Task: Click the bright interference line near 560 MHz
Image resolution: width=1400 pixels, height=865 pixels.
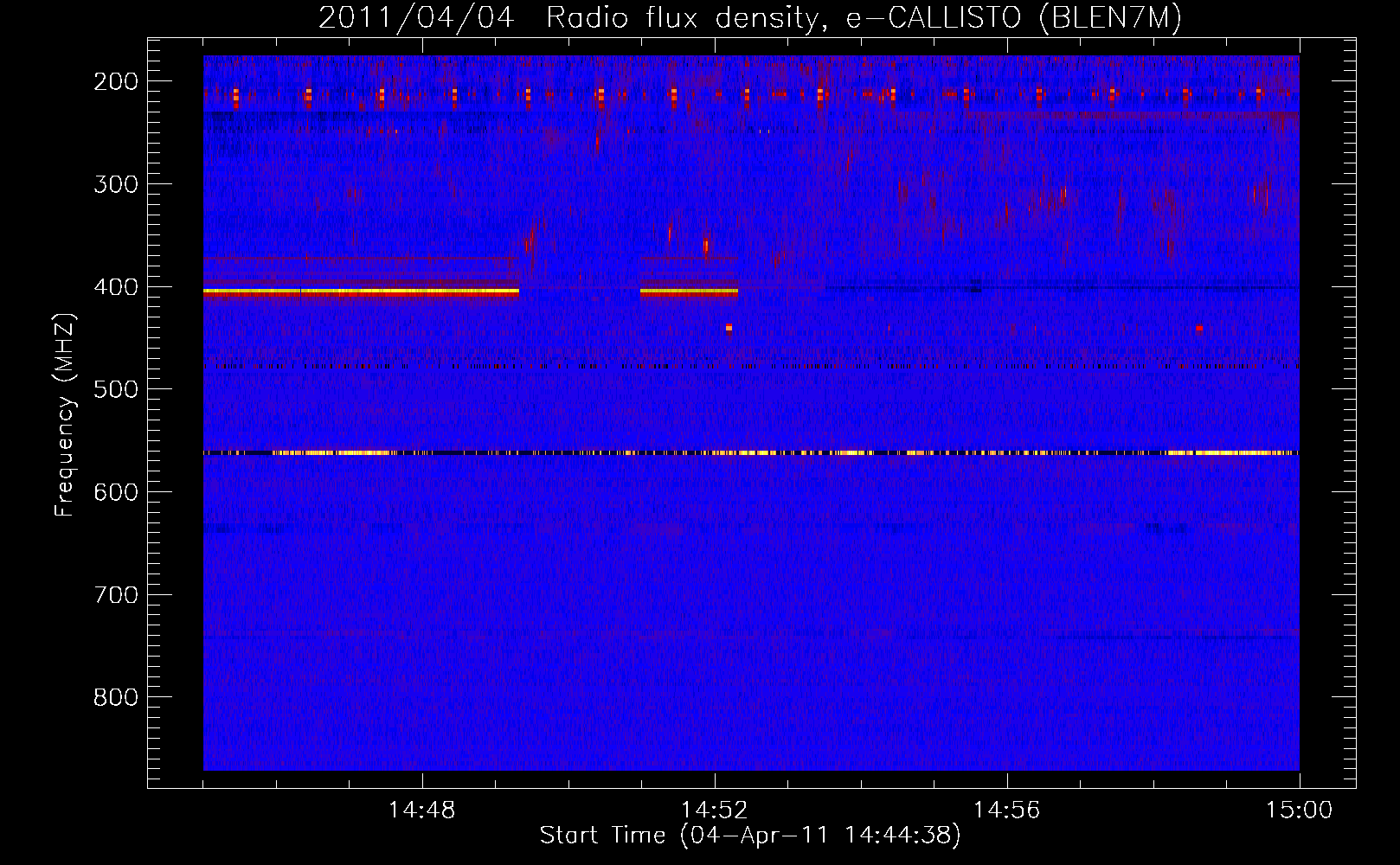Action: (x=751, y=452)
